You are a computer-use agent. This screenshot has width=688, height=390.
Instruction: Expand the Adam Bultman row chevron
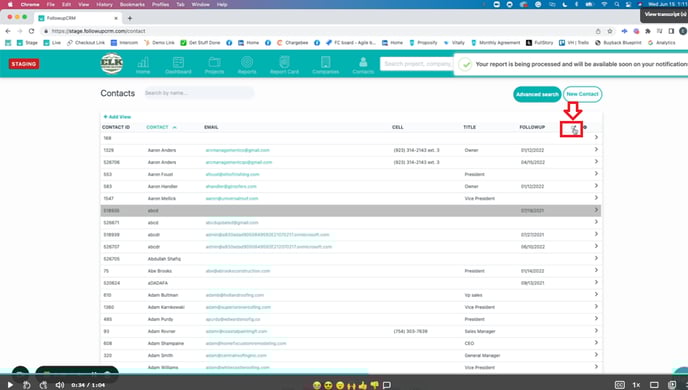[596, 294]
